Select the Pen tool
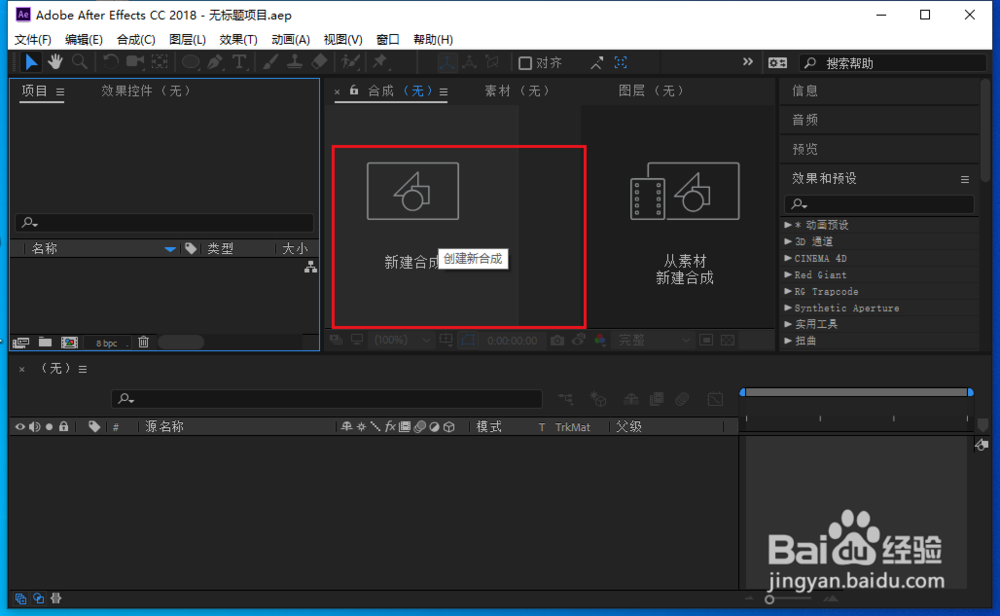The image size is (1000, 616). [x=216, y=62]
